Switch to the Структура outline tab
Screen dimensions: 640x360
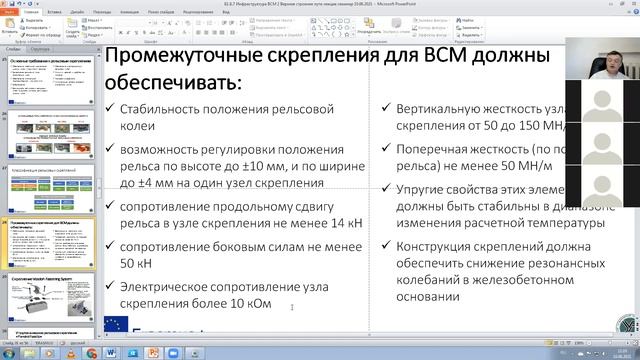click(x=40, y=49)
